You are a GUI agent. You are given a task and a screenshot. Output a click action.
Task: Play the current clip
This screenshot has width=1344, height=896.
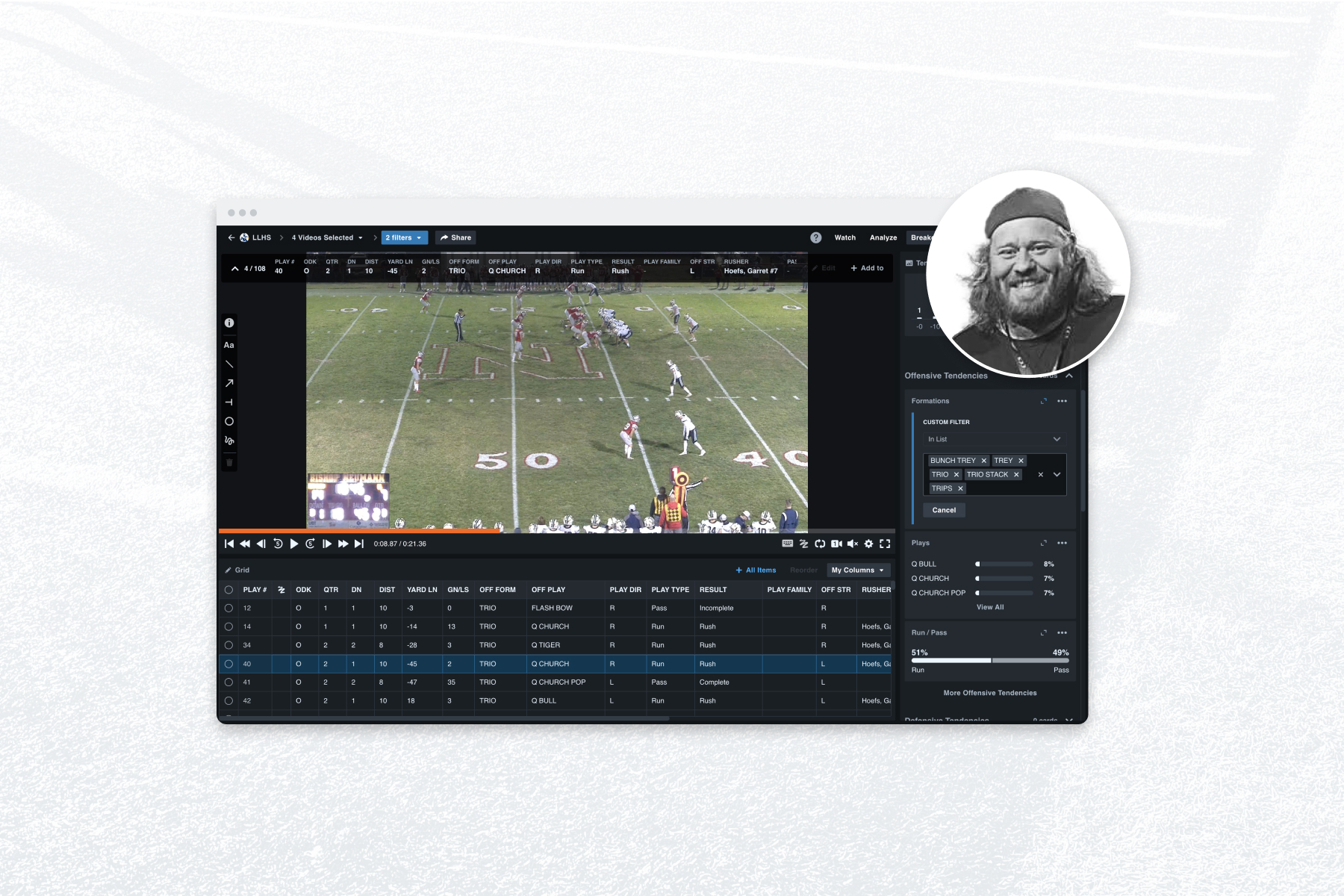293,544
